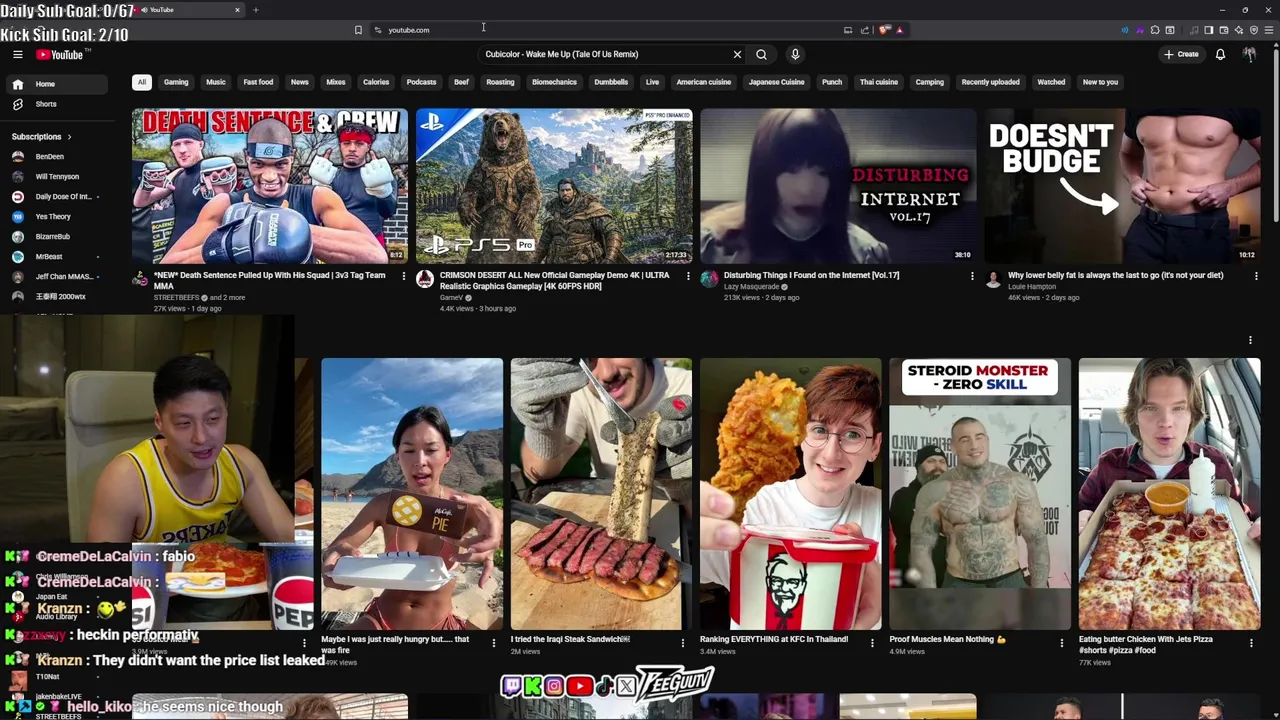Image resolution: width=1280 pixels, height=720 pixels.
Task: Open the browser main menu icon
Action: pyautogui.click(x=1268, y=30)
